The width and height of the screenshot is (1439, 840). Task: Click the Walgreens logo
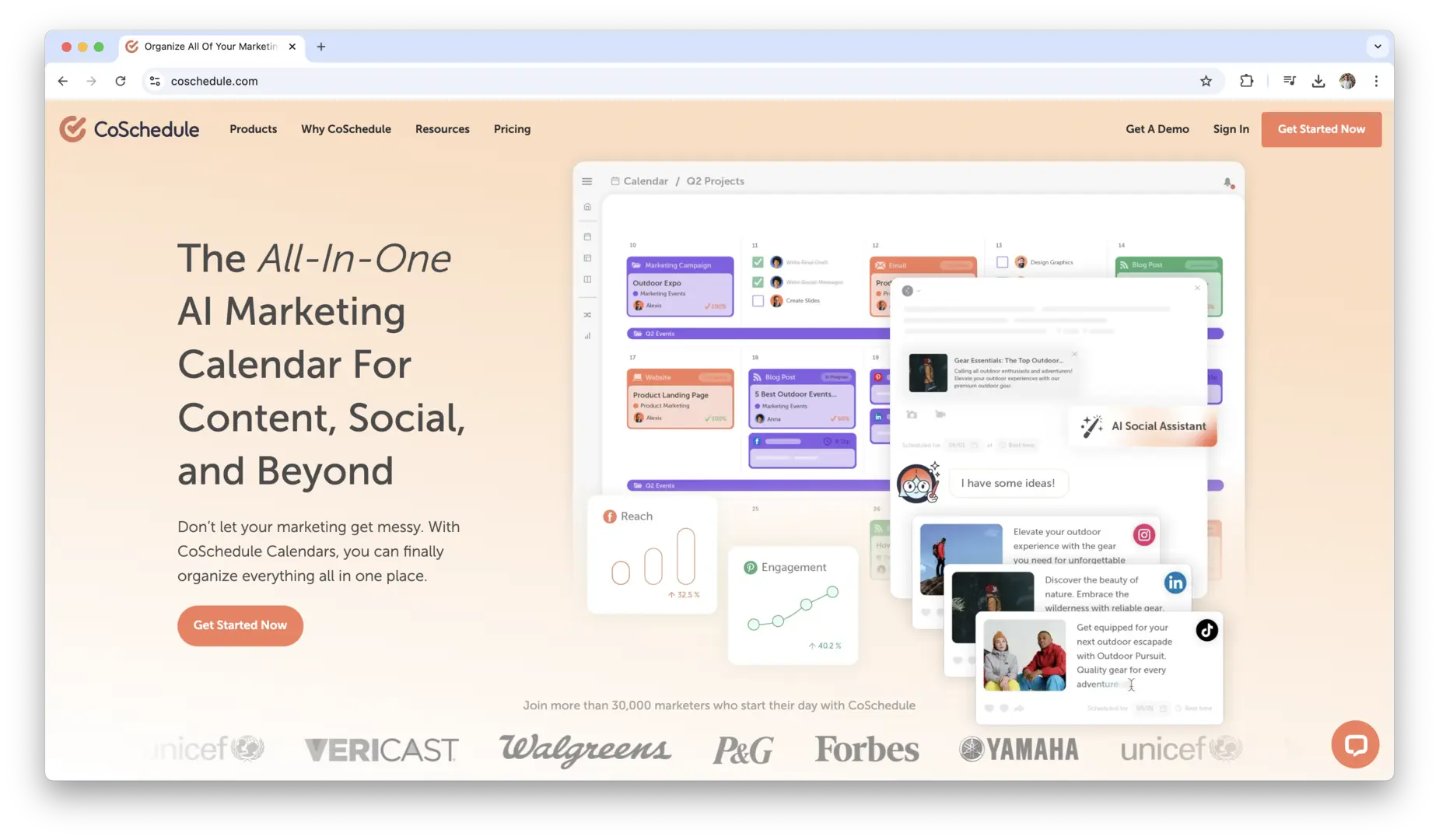(585, 750)
